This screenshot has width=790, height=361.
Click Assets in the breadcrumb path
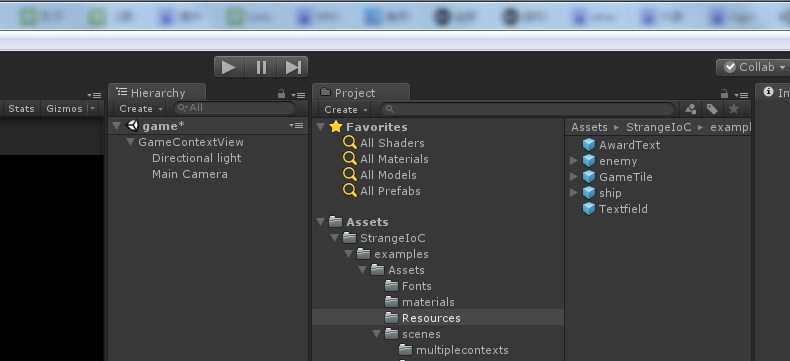589,128
